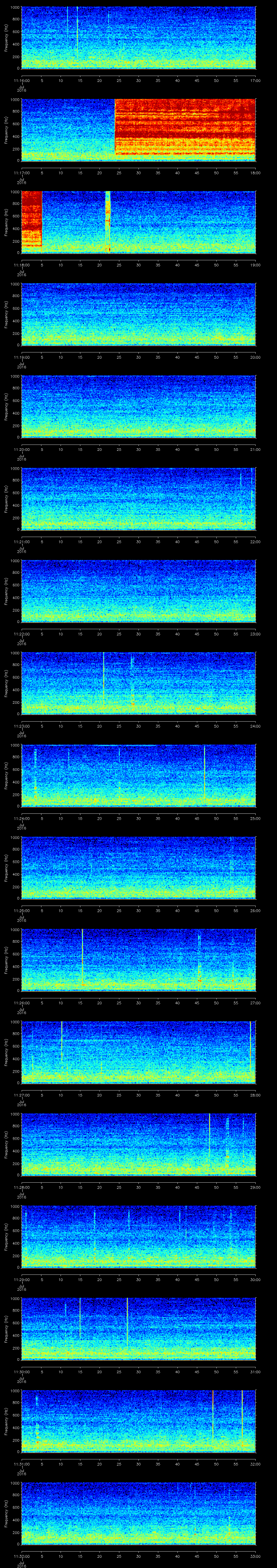Viewport: 277px width, 1568px height.
Task: Click the red block at start of 11:18:00 spectrogram
Action: pyautogui.click(x=31, y=219)
